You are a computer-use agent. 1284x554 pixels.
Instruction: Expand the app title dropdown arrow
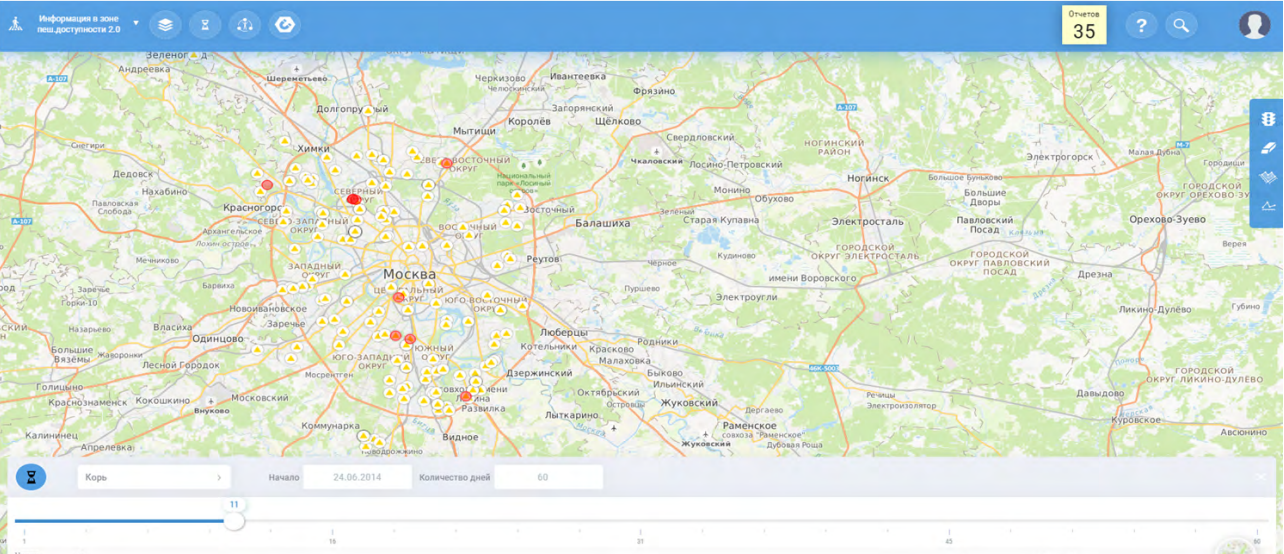coord(136,22)
